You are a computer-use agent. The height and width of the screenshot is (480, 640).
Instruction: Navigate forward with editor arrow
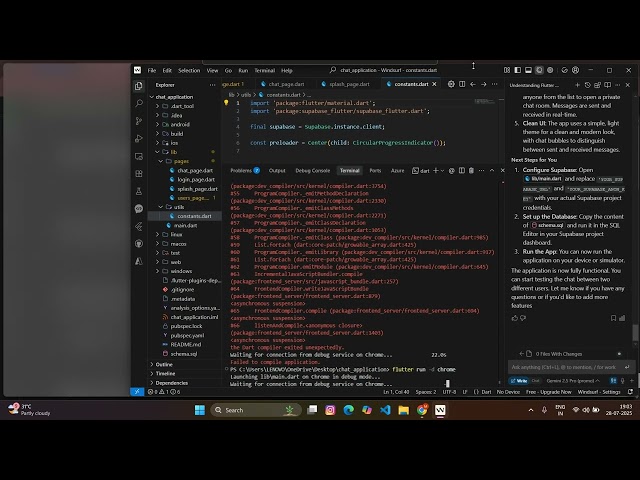484,84
